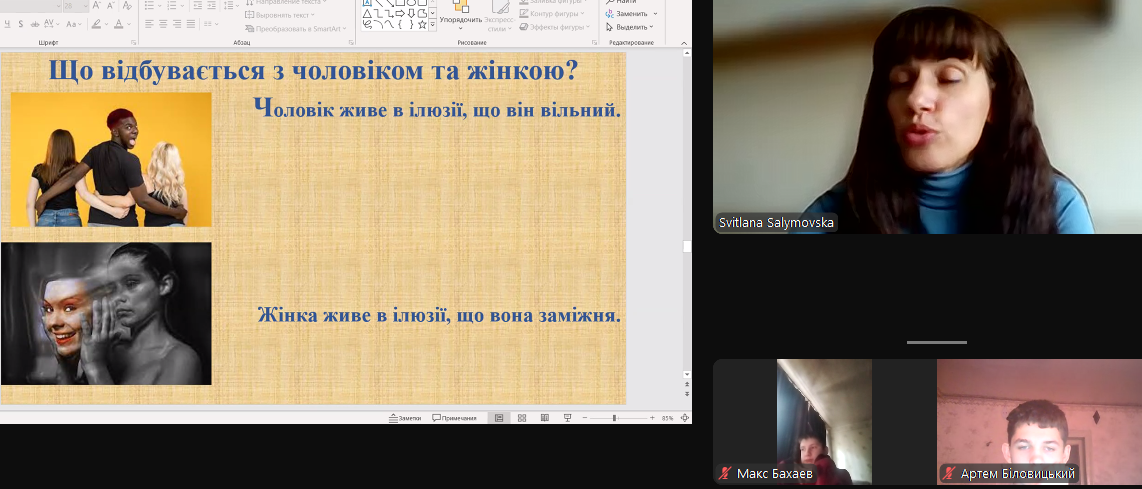Open Эффекты фигуры effects menu
The height and width of the screenshot is (489, 1142).
coord(555,27)
